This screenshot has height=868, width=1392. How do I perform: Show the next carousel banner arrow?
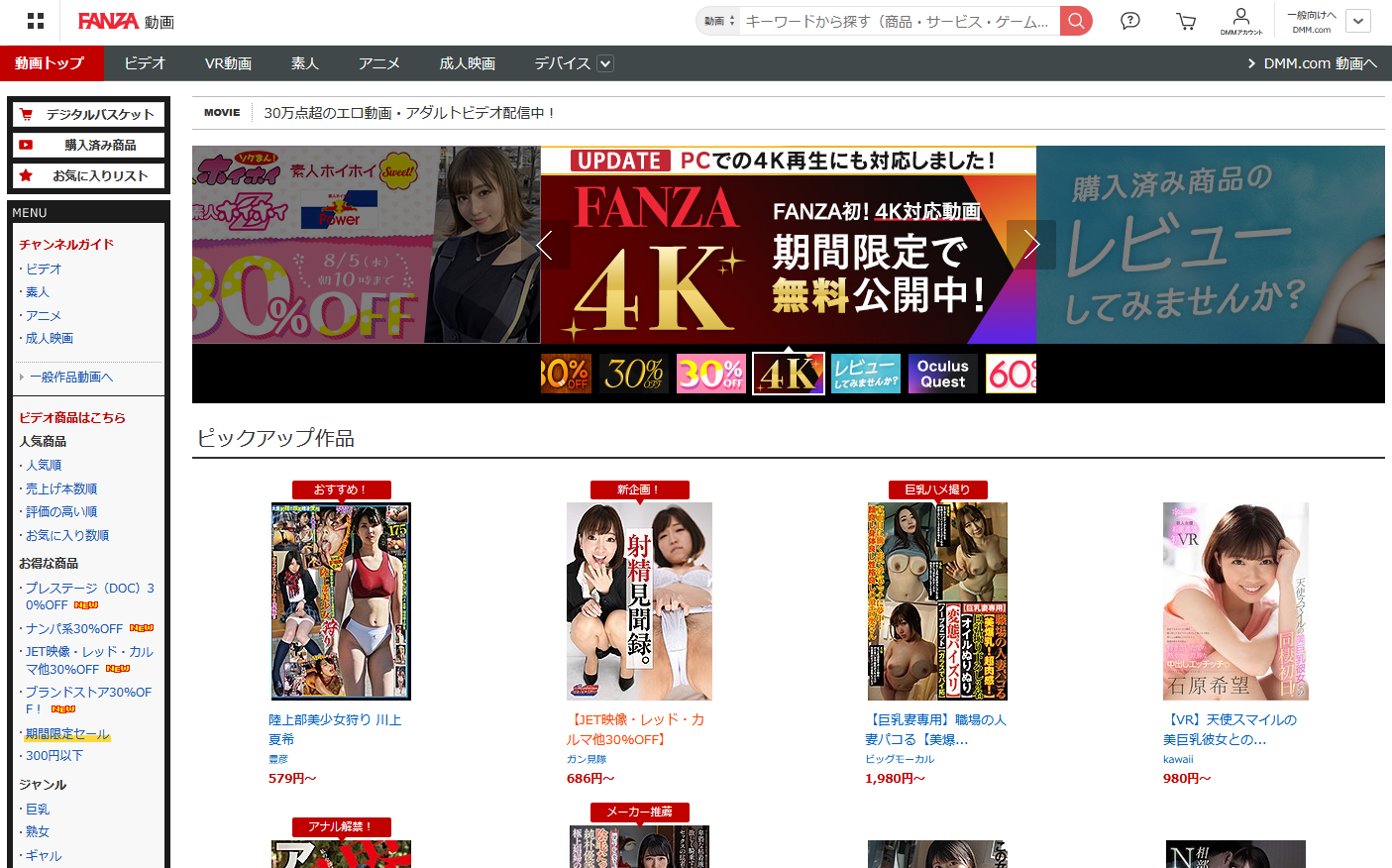pyautogui.click(x=1031, y=245)
